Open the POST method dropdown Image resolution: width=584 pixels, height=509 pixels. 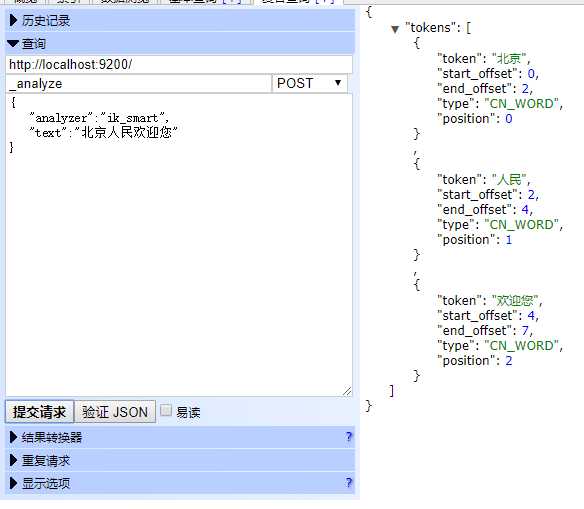(x=310, y=83)
